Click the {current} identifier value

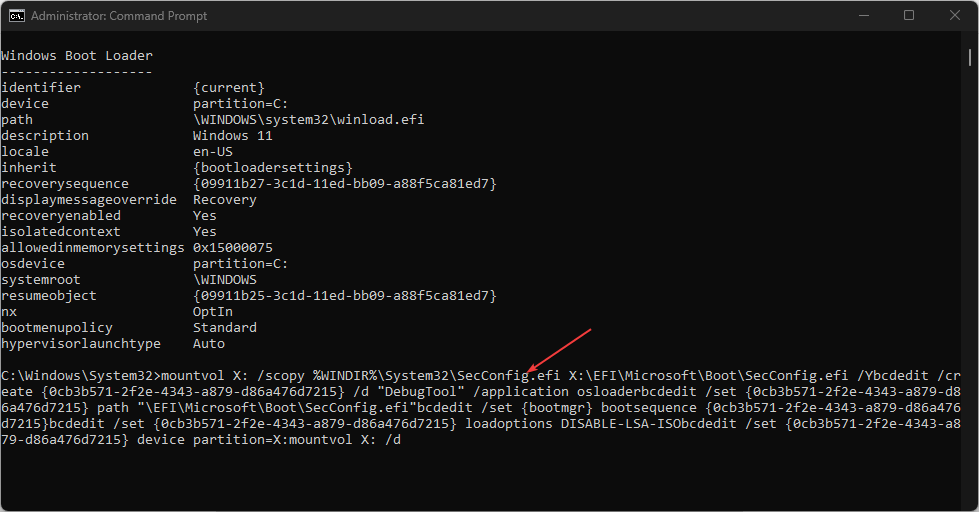coord(229,87)
